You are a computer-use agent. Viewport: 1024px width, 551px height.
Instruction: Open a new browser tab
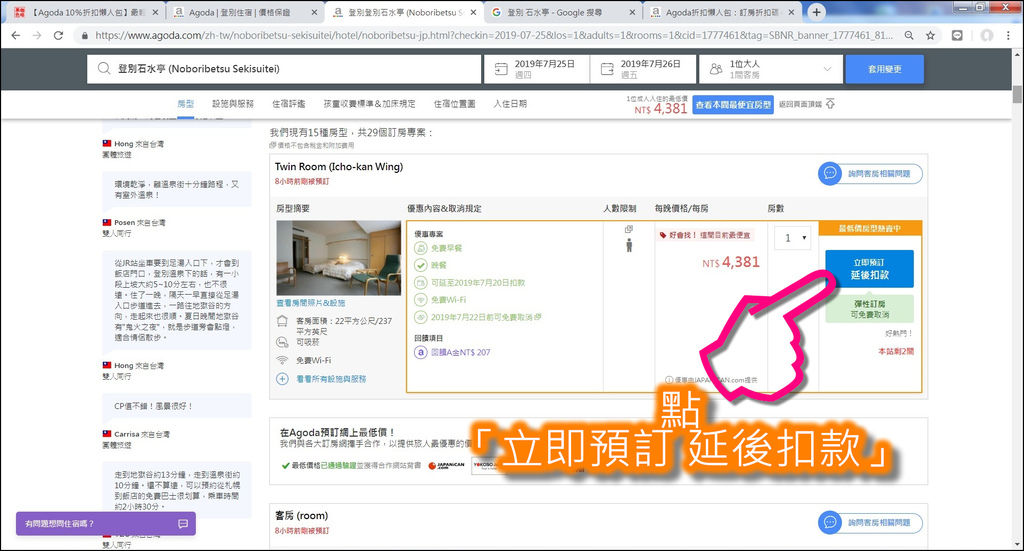tap(816, 12)
